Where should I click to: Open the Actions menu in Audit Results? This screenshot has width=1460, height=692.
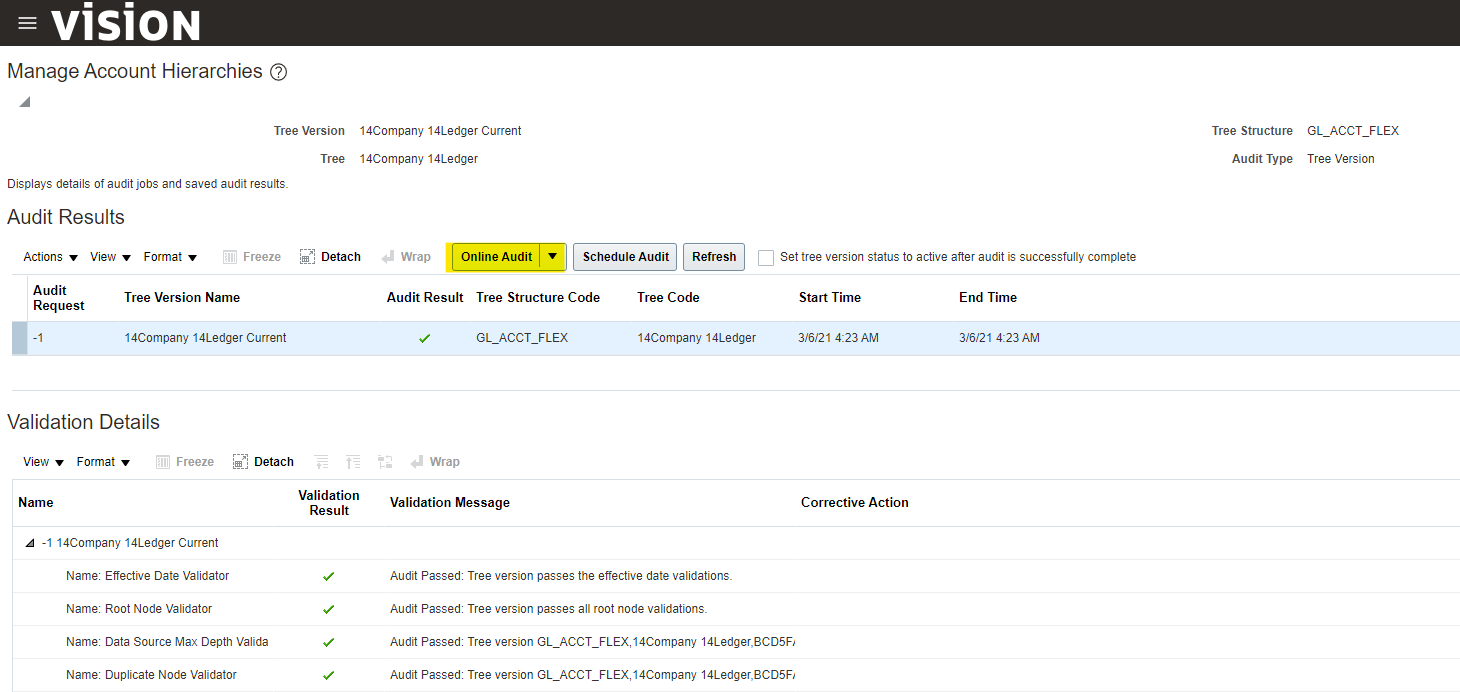pos(50,257)
